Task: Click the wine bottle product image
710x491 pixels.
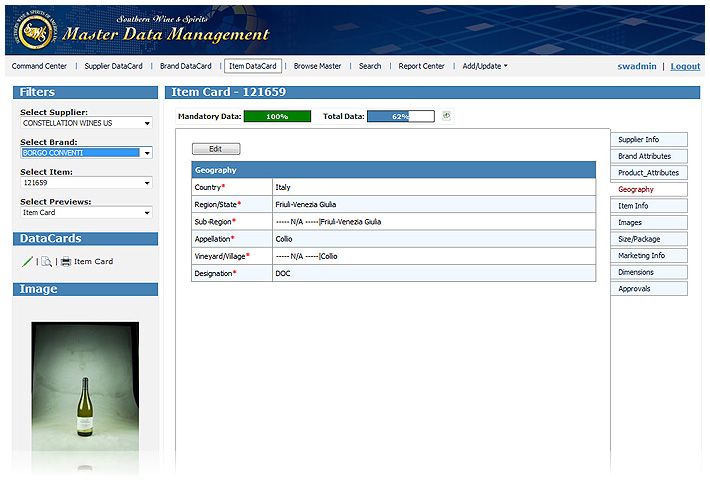Action: coord(85,386)
